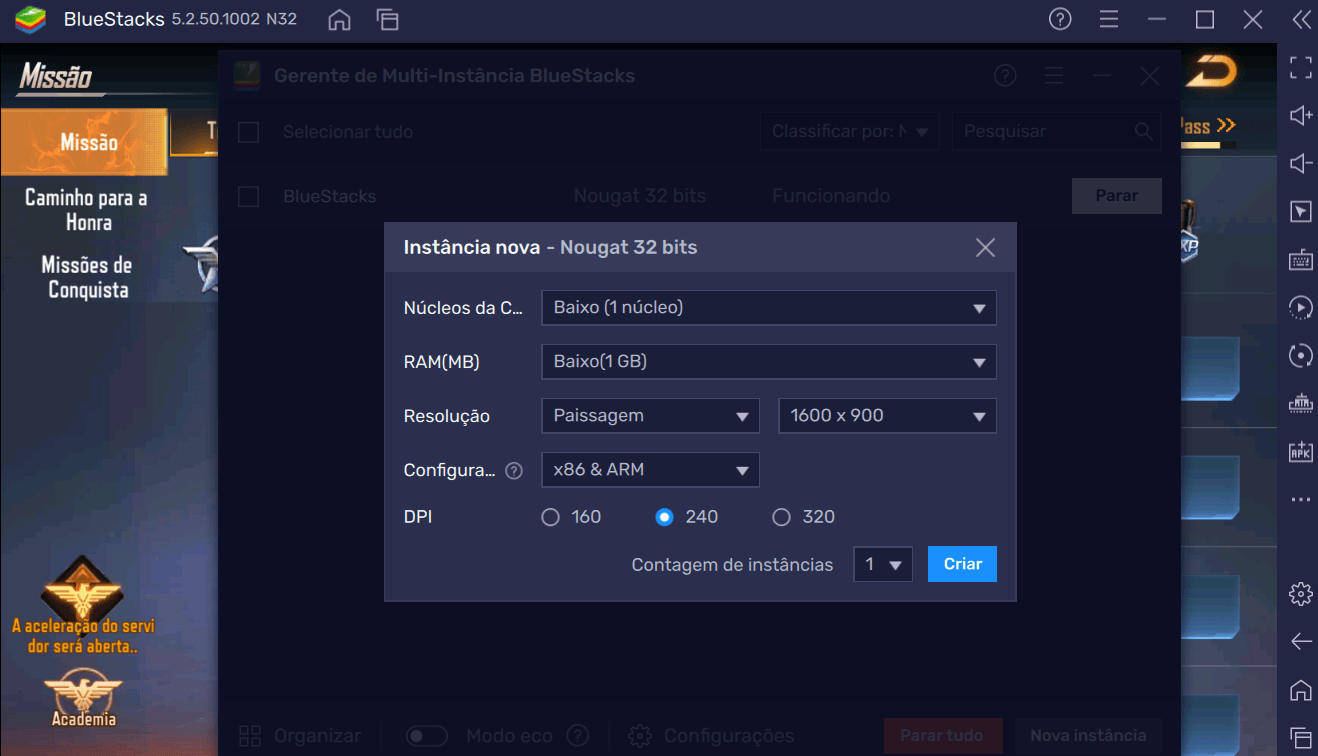Open the multi-window recent apps icon in title bar
The image size is (1318, 756).
pos(387,19)
